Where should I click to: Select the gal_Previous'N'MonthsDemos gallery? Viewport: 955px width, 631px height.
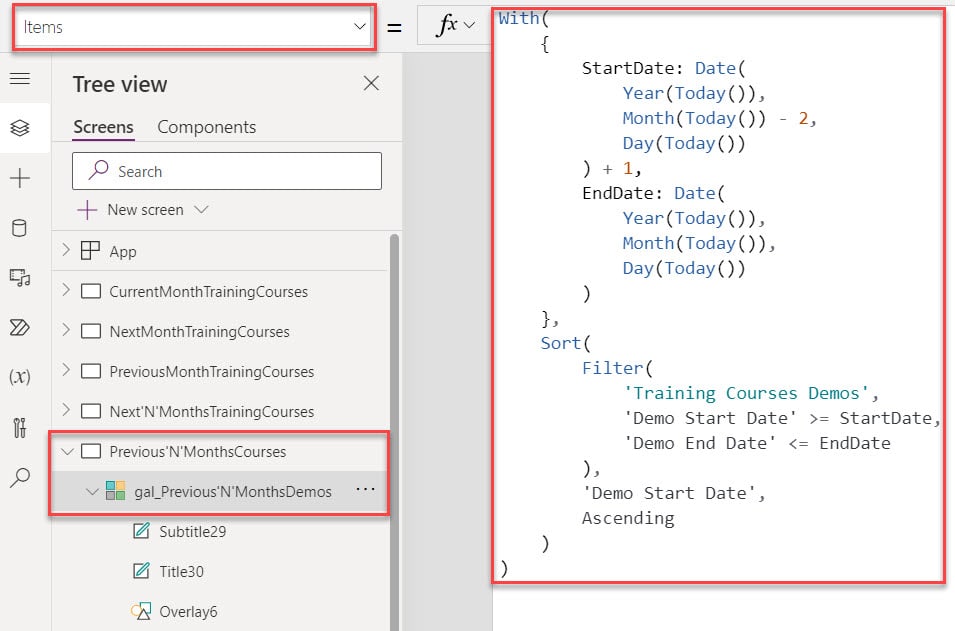(233, 492)
